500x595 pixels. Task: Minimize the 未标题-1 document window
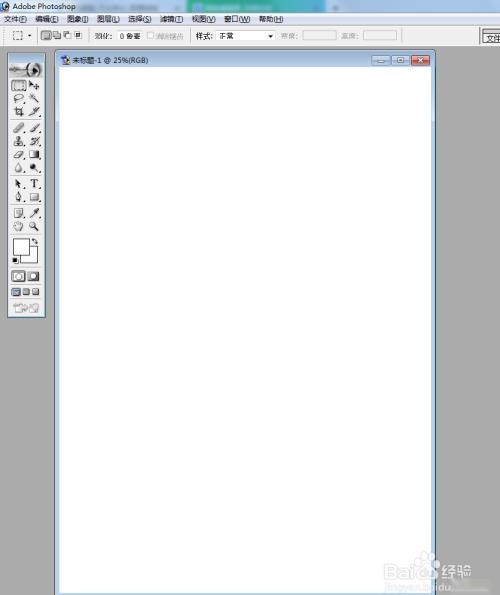[x=381, y=60]
